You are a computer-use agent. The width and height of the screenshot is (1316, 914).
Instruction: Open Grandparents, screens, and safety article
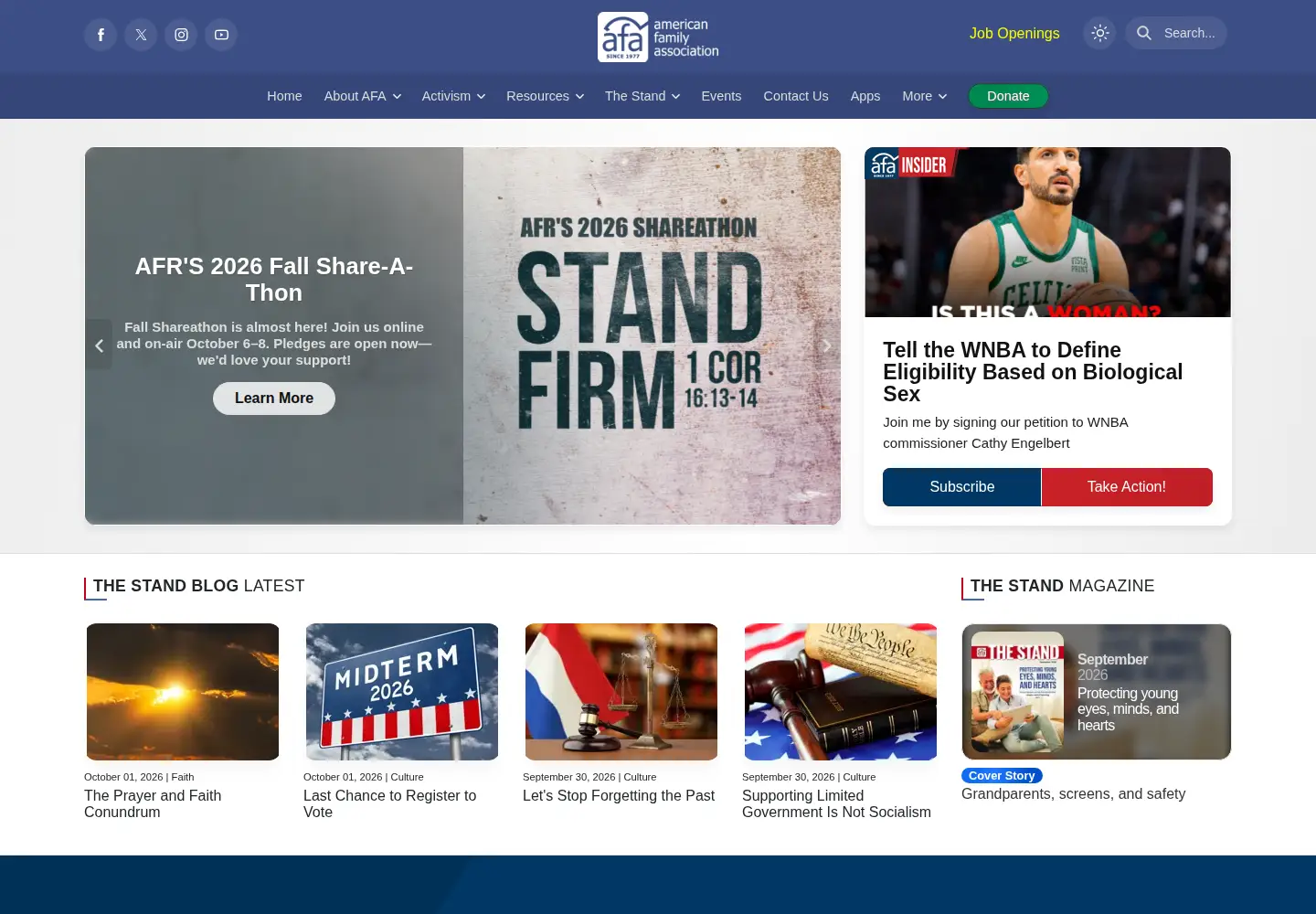[1073, 794]
